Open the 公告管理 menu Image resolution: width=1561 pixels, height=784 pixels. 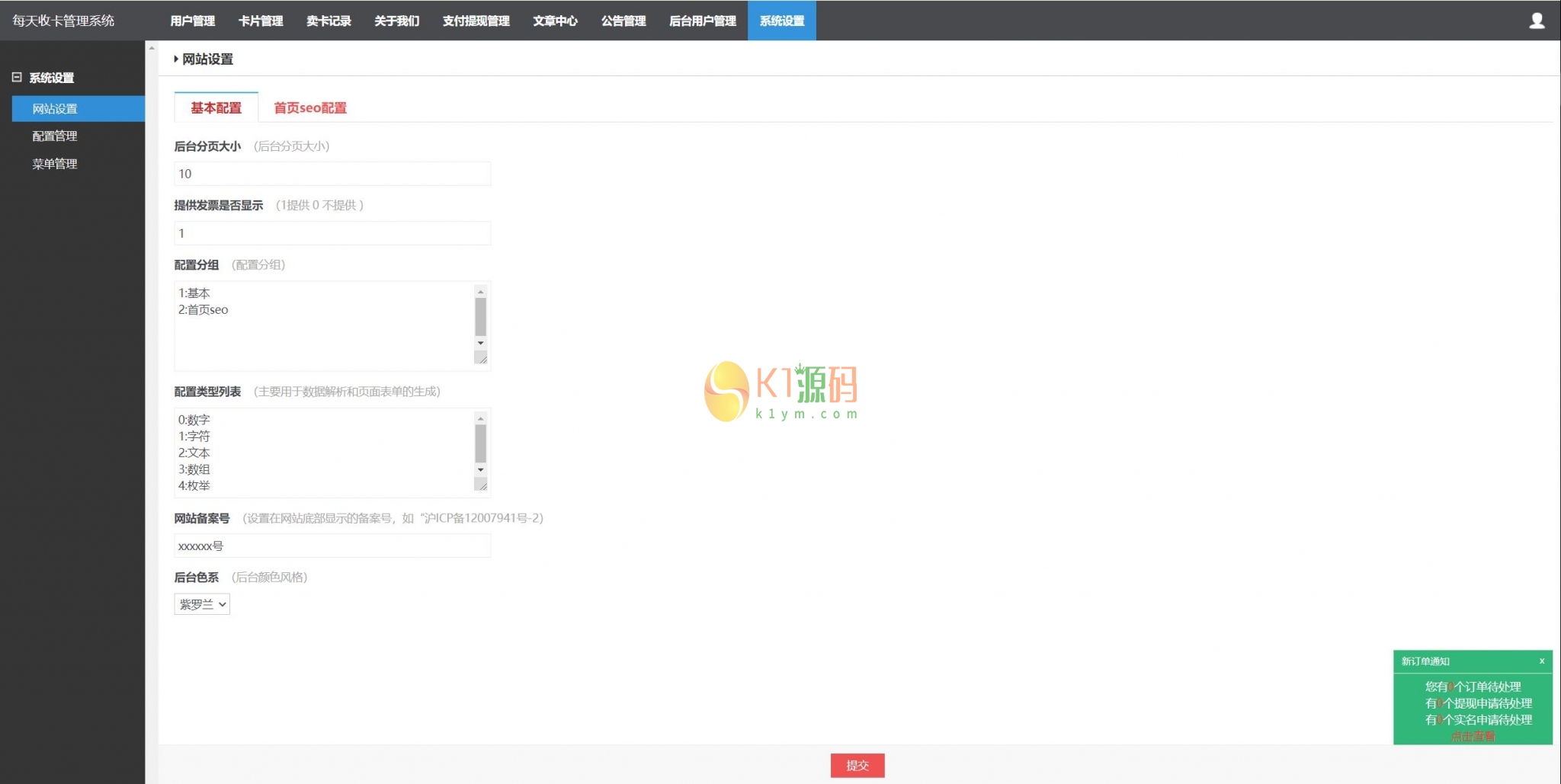[623, 21]
